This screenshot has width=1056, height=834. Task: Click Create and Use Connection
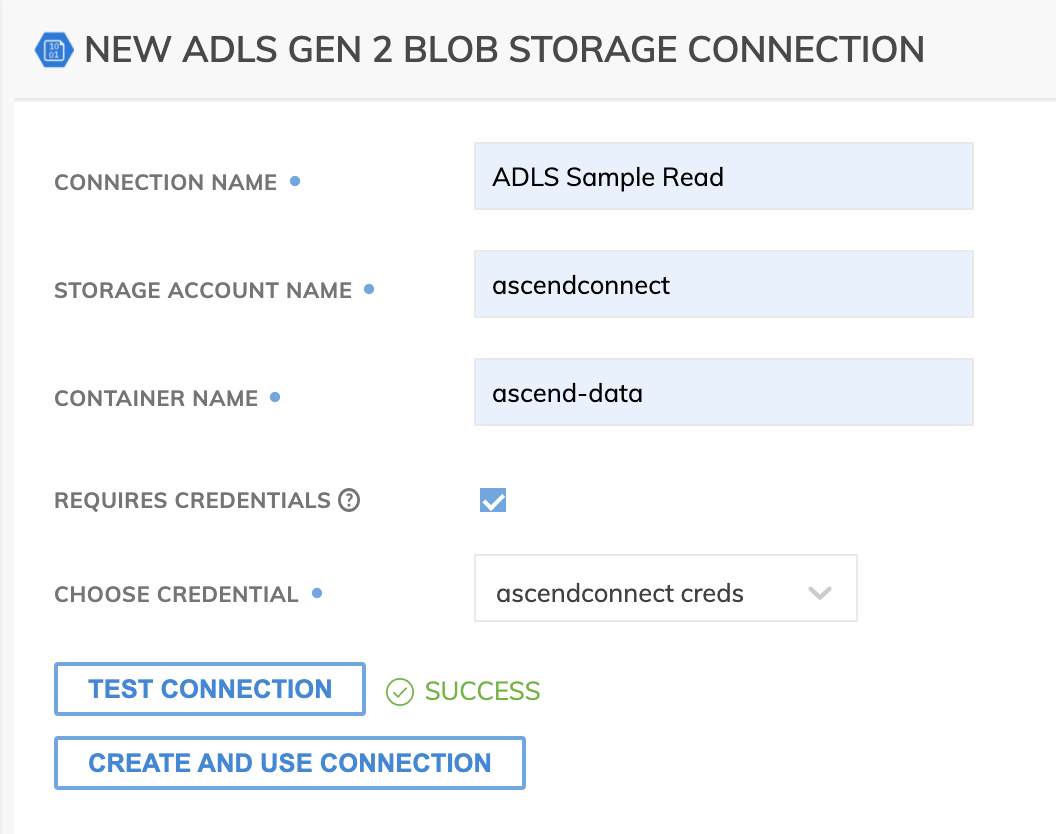point(290,763)
